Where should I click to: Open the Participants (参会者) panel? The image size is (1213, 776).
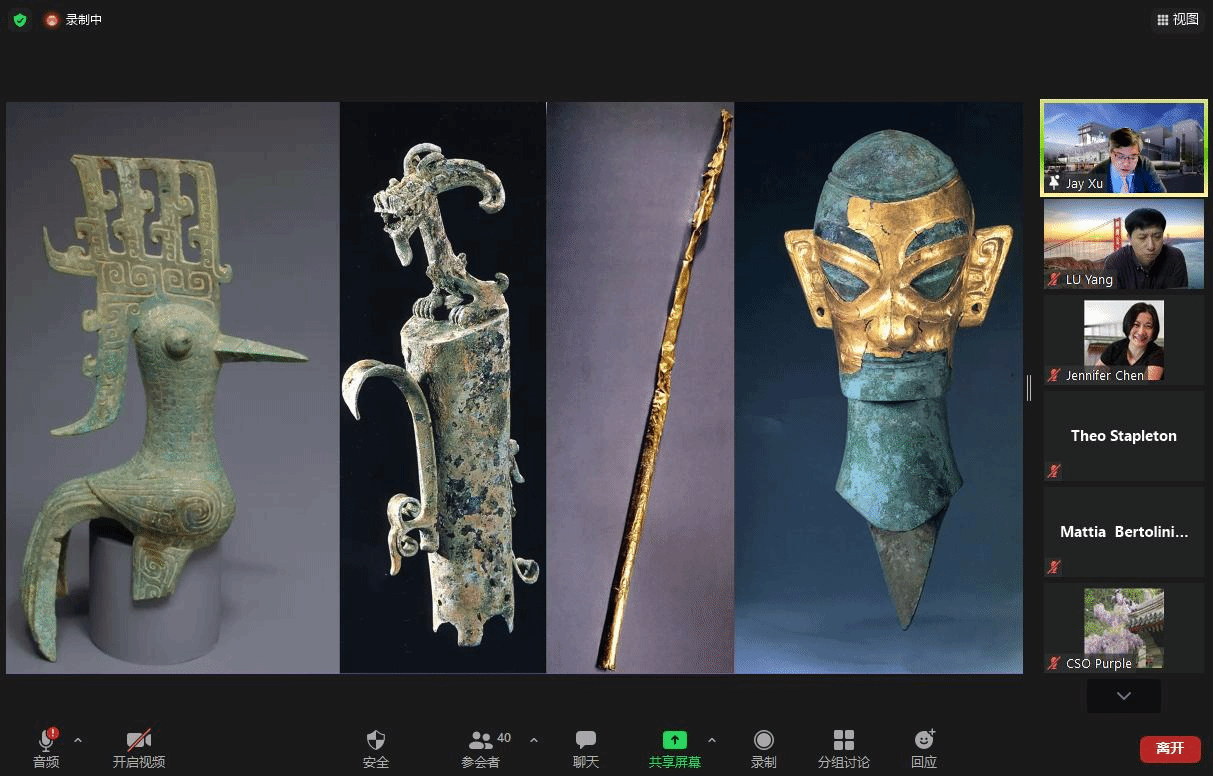coord(481,741)
